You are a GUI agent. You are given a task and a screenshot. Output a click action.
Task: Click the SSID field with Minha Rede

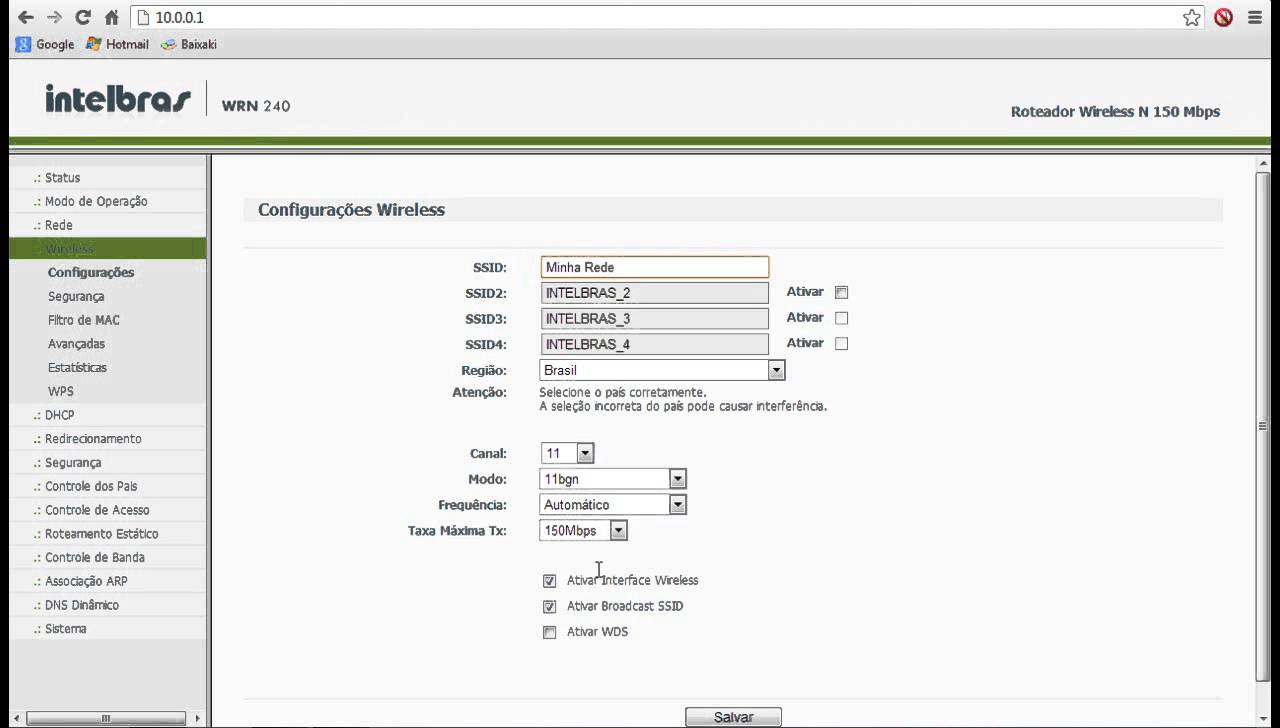click(655, 267)
